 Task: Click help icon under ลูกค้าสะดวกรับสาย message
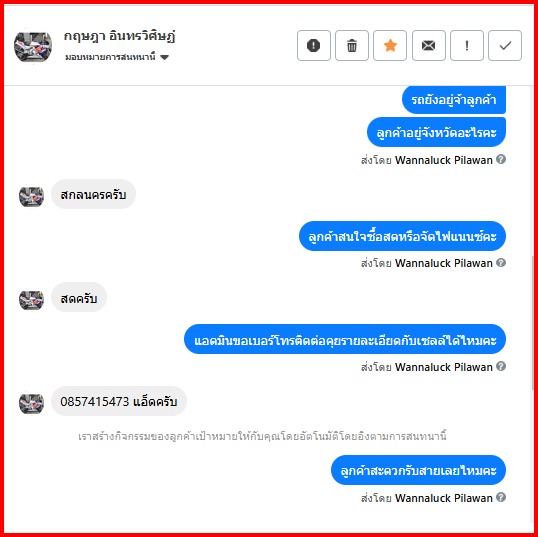[x=501, y=497]
